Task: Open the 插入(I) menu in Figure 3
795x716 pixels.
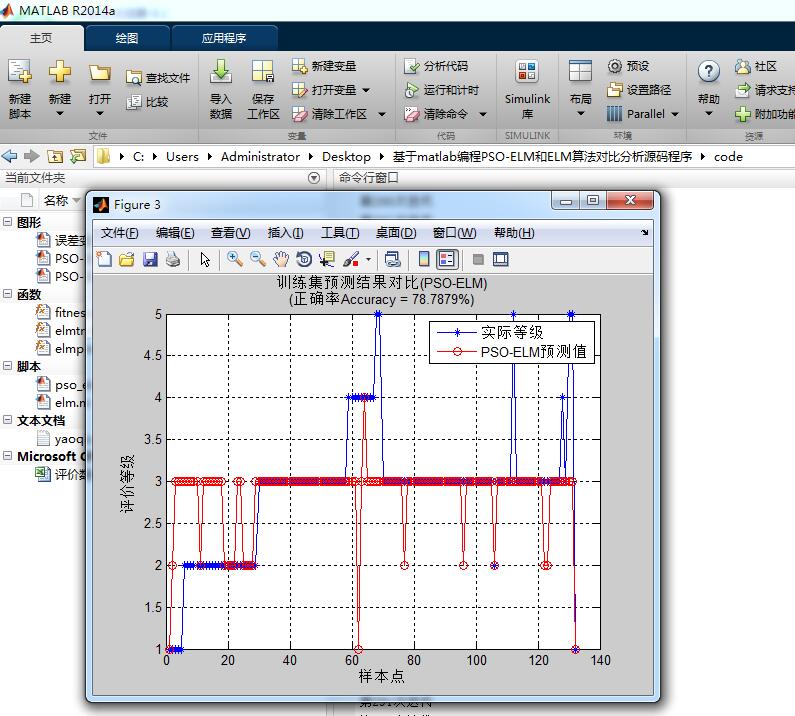Action: point(285,233)
